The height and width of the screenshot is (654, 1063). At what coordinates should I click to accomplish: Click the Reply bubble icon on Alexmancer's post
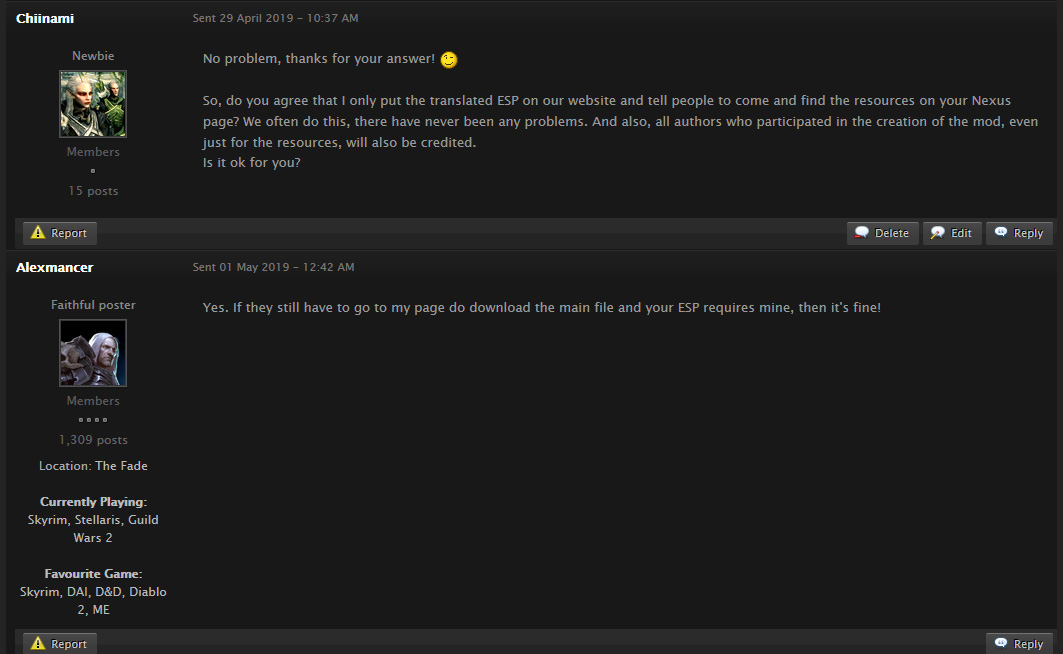[1001, 642]
